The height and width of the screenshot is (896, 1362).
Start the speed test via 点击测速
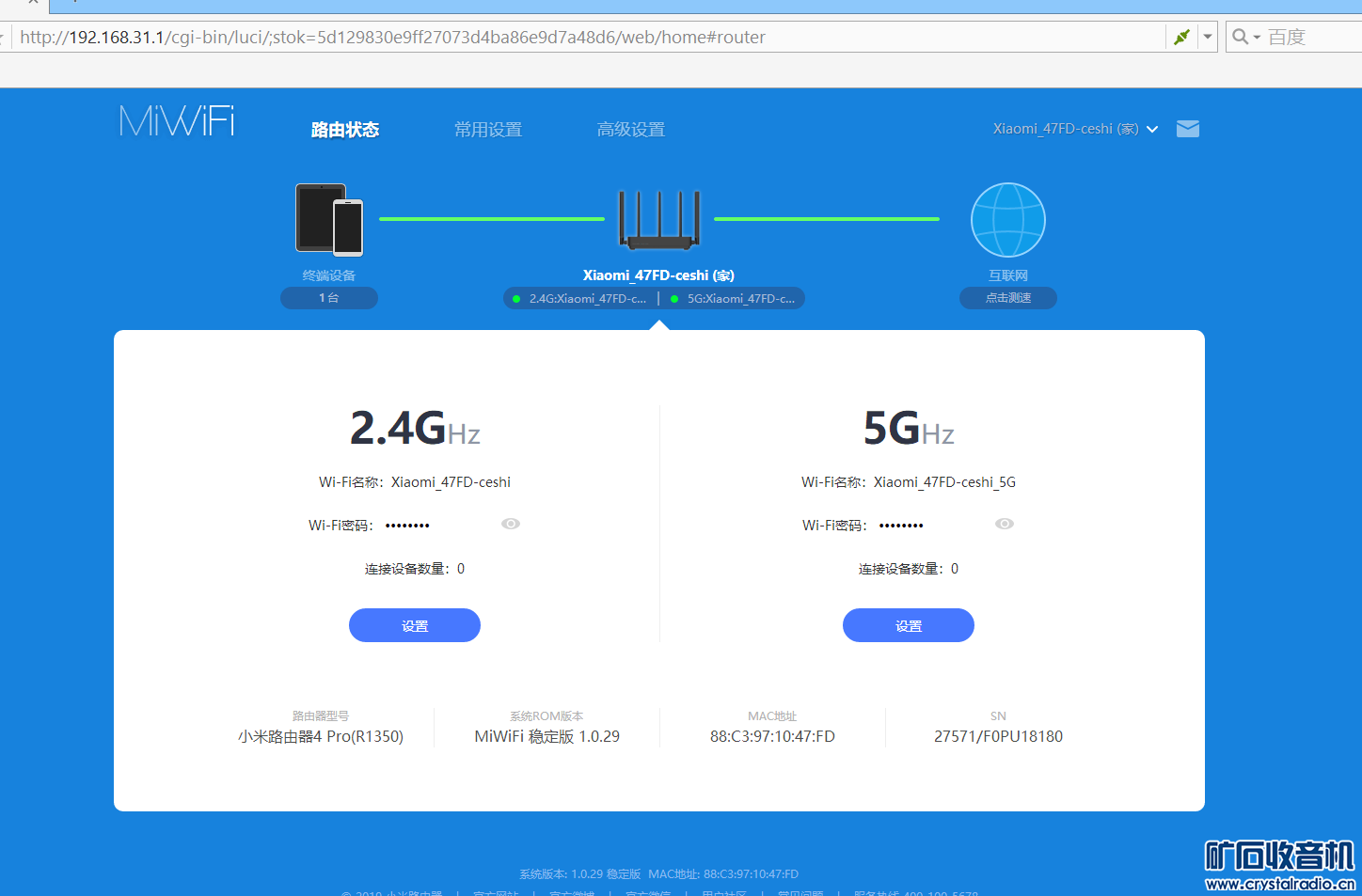point(1008,298)
